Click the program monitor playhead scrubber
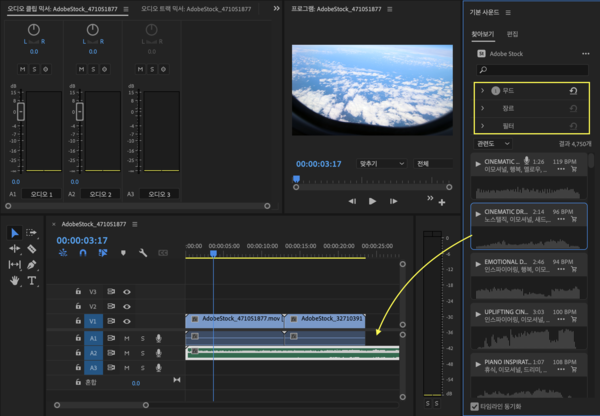 295,180
